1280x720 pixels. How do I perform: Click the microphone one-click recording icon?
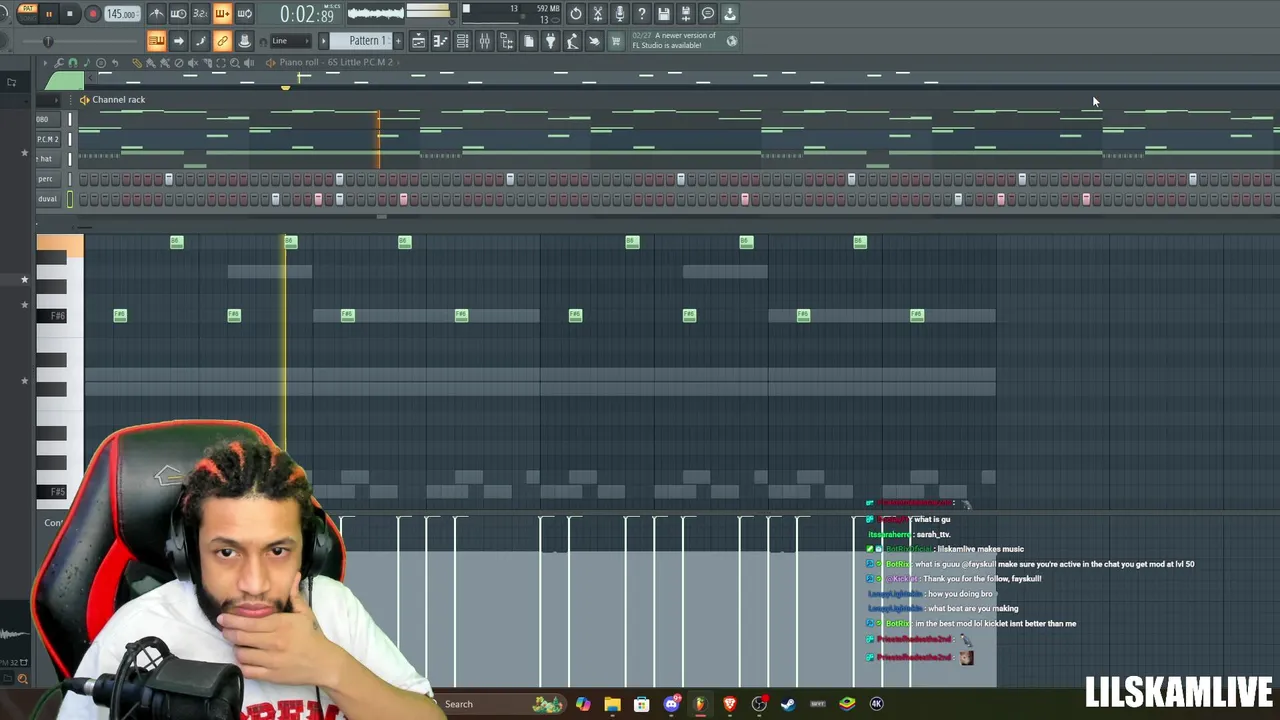point(620,14)
